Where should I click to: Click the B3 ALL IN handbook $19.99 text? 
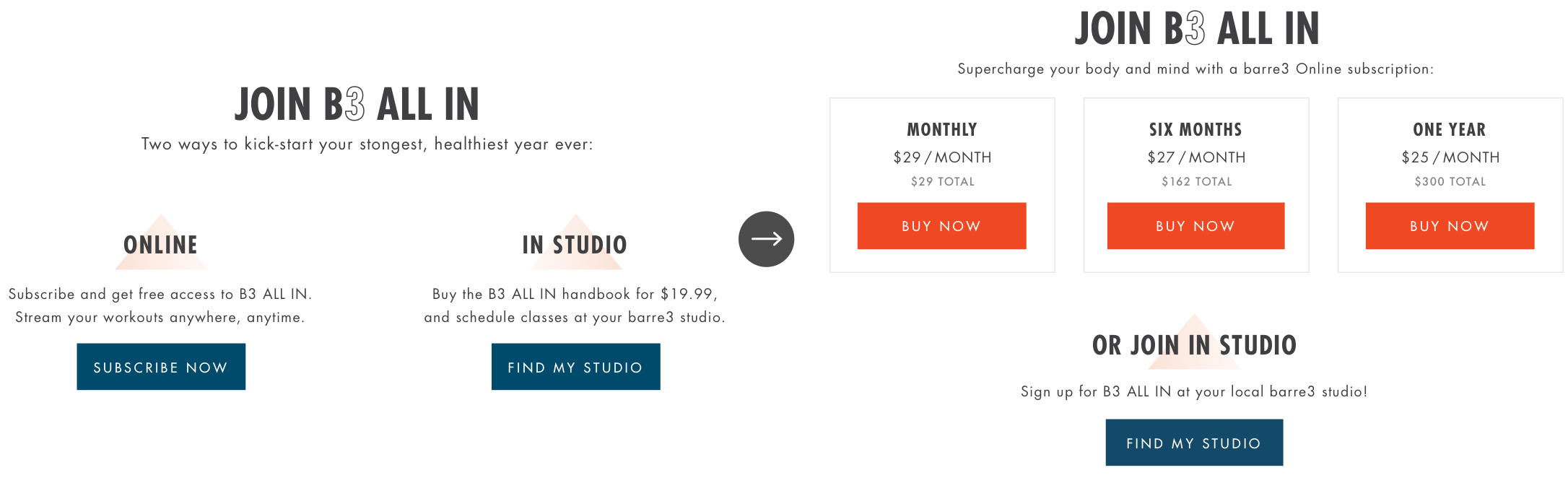coord(575,294)
